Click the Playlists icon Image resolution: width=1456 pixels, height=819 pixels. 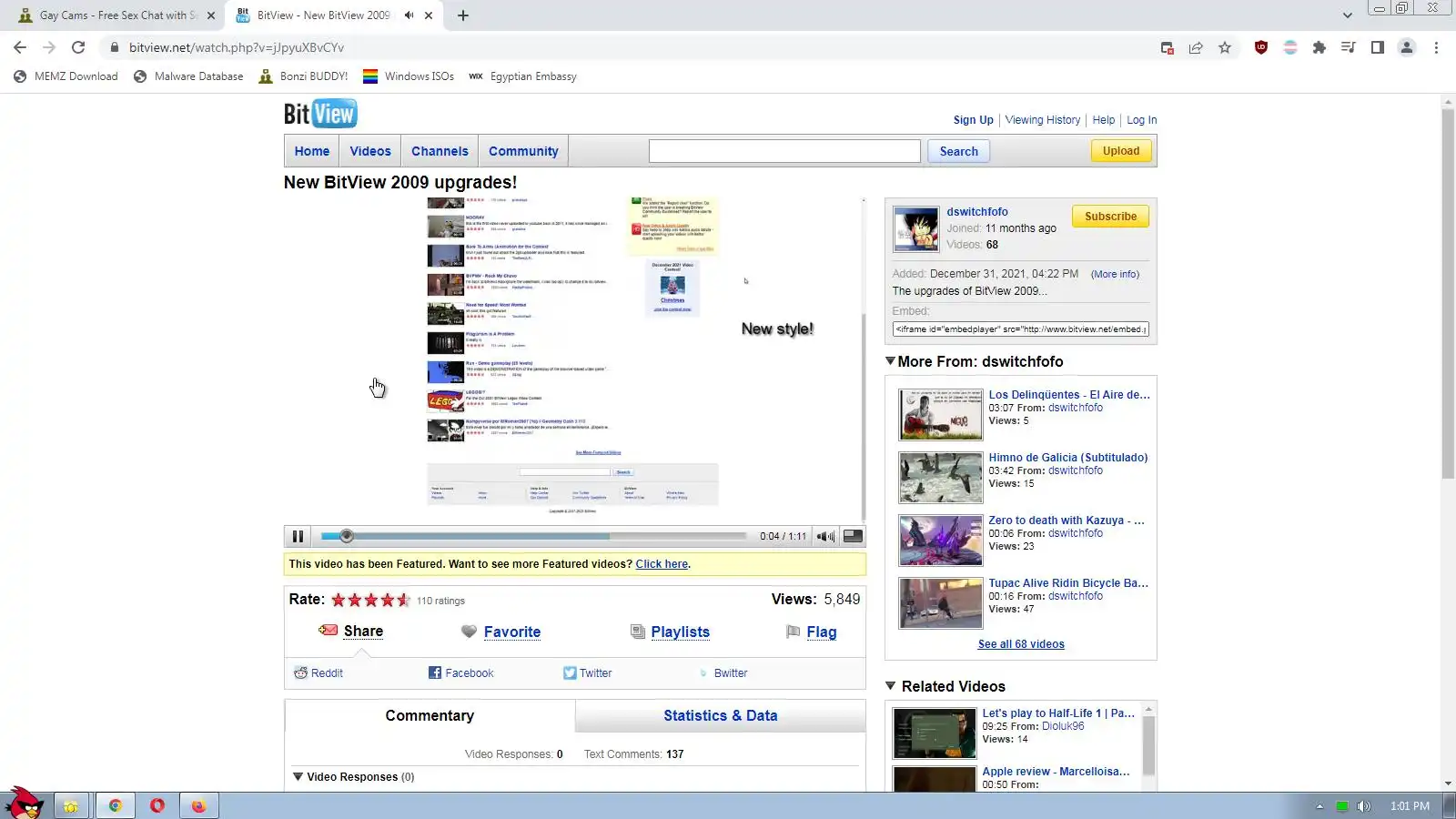[x=638, y=632]
